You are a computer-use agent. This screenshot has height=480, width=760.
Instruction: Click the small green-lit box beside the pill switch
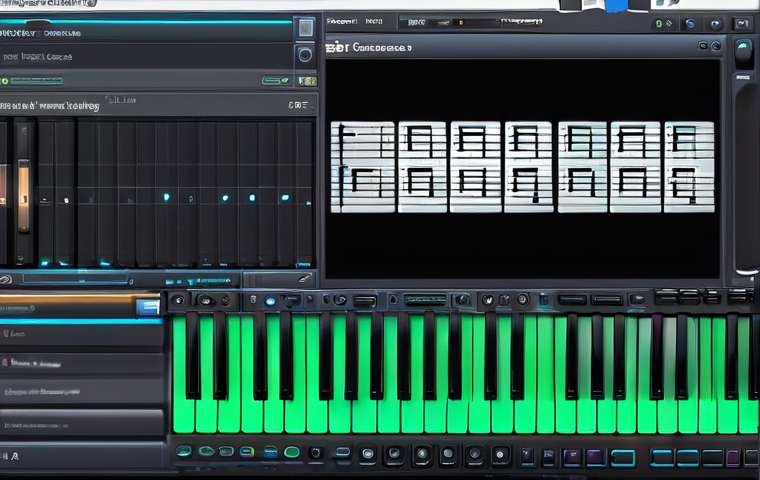307,81
